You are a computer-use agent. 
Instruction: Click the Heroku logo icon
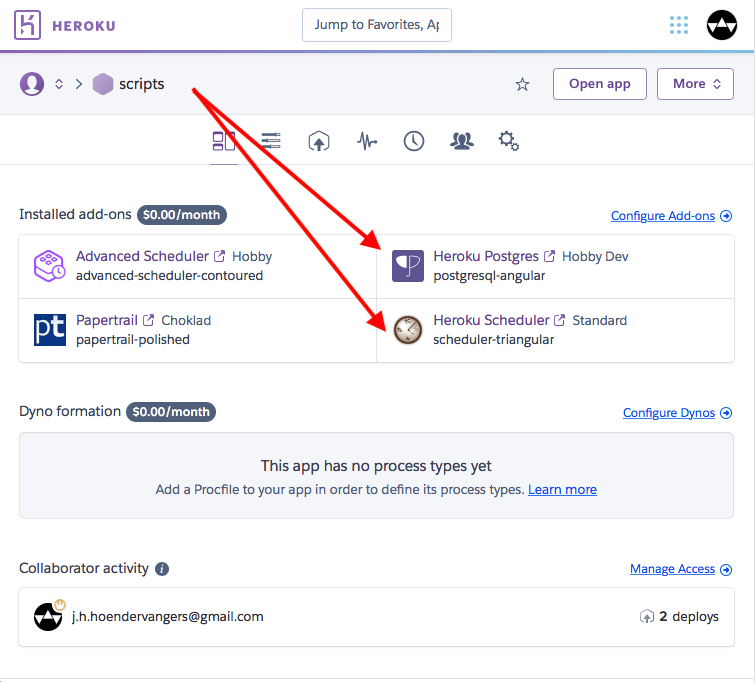pyautogui.click(x=27, y=25)
